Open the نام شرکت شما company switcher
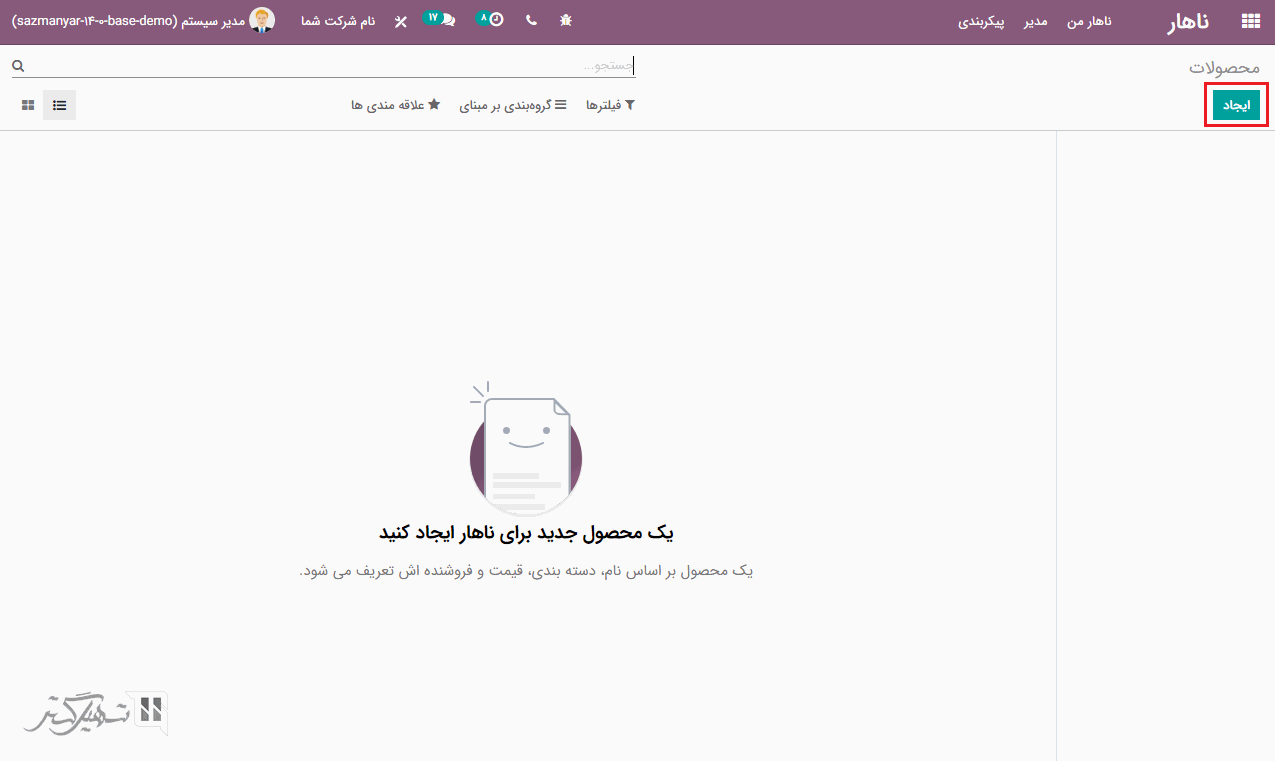Image resolution: width=1275 pixels, height=761 pixels. click(x=338, y=21)
